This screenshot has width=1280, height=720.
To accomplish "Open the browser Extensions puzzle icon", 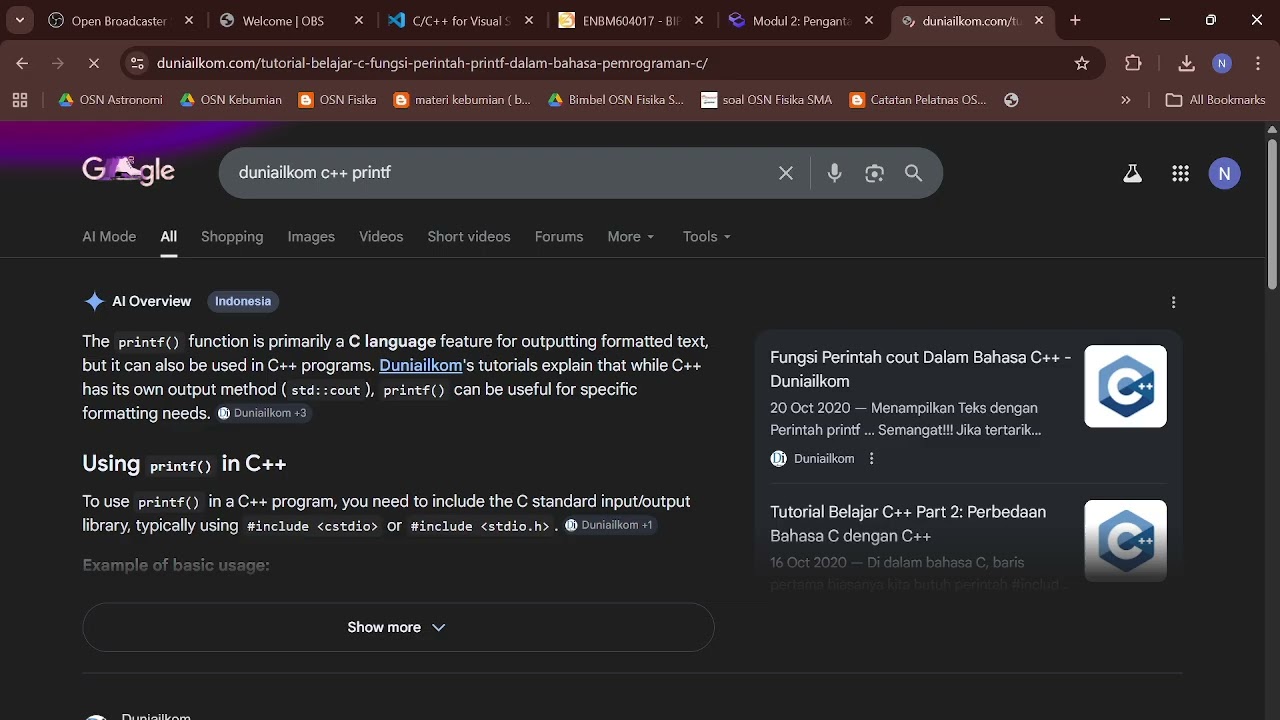I will coord(1133,63).
